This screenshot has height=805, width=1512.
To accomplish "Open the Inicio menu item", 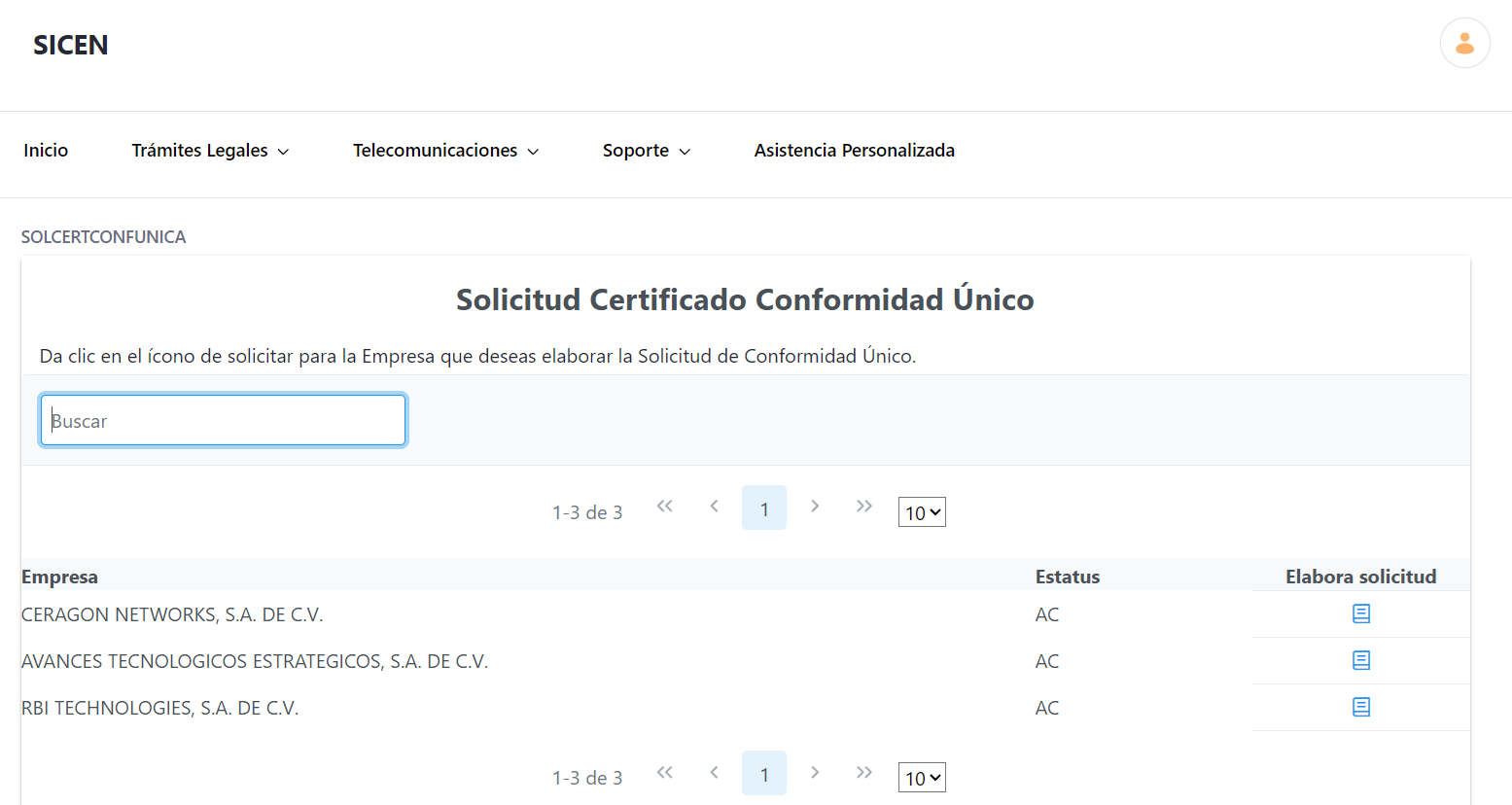I will pyautogui.click(x=46, y=150).
